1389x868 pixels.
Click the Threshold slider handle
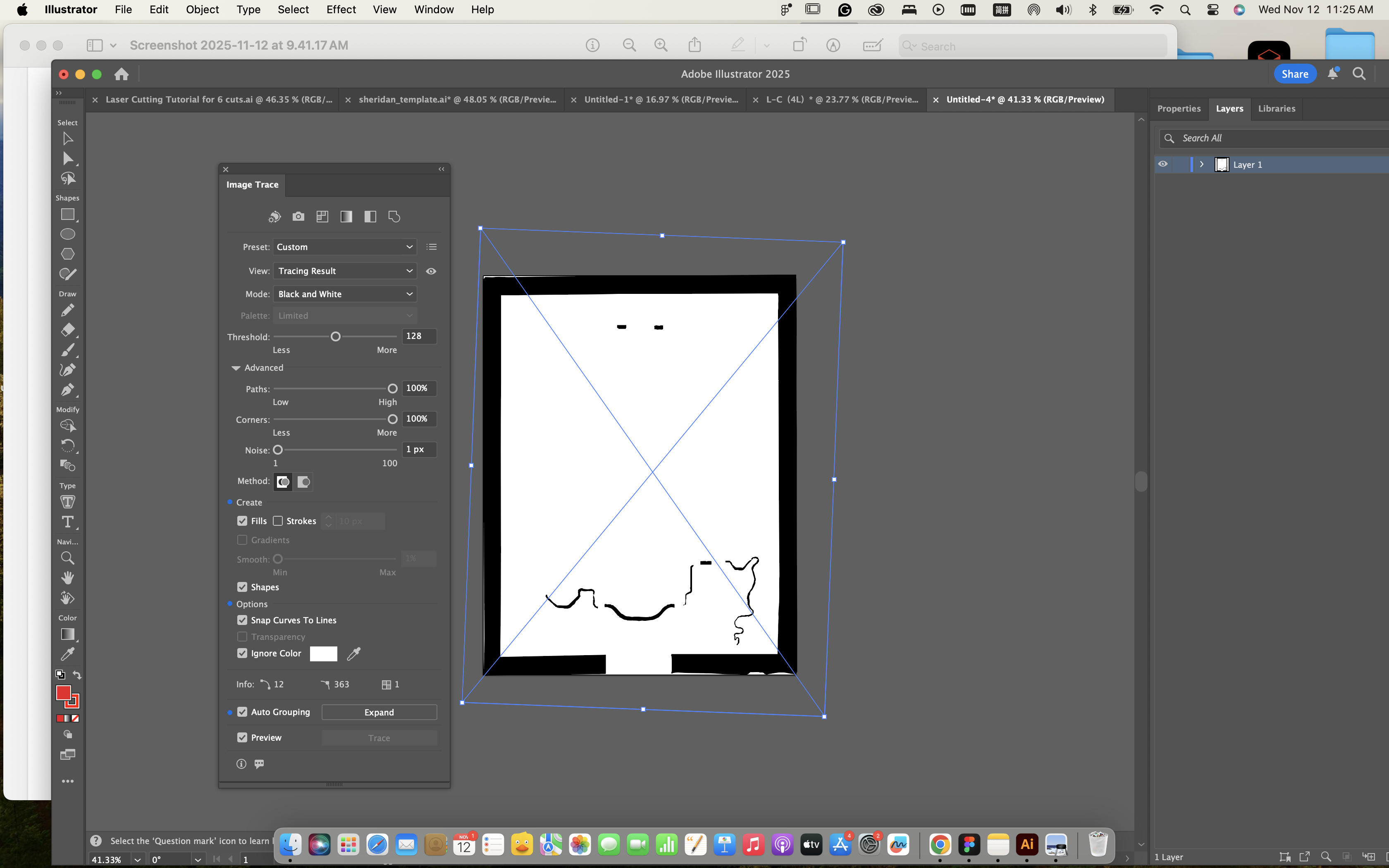pos(335,336)
